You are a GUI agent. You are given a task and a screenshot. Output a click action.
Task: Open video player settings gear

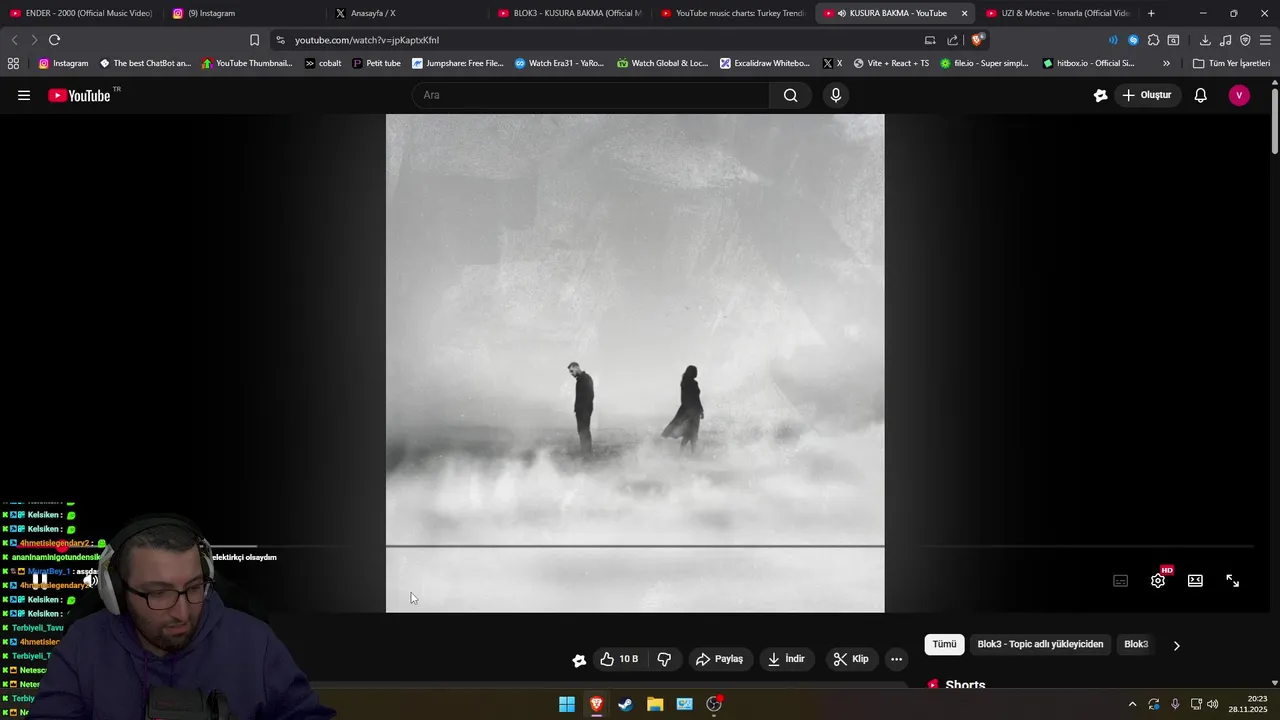[1158, 580]
